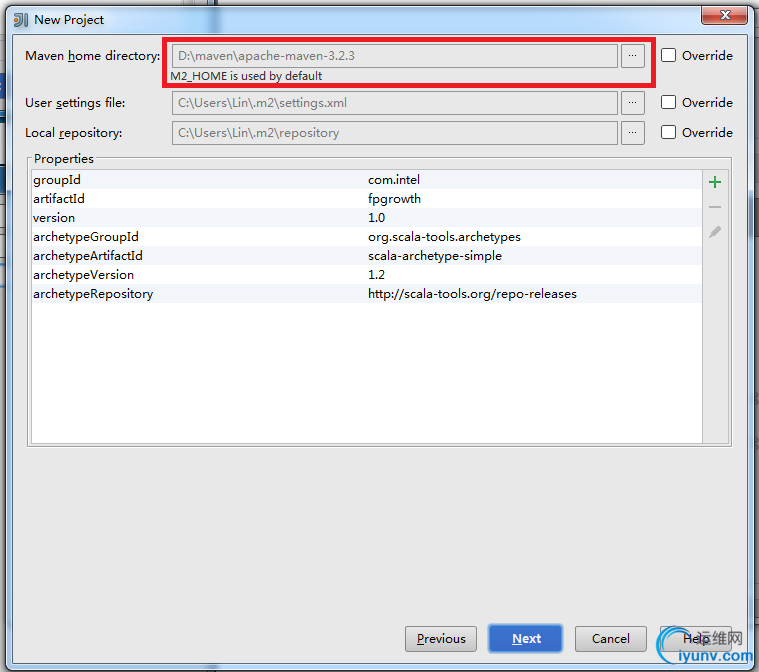Select the archetypeRepository property row
This screenshot has width=759, height=672.
coord(366,293)
